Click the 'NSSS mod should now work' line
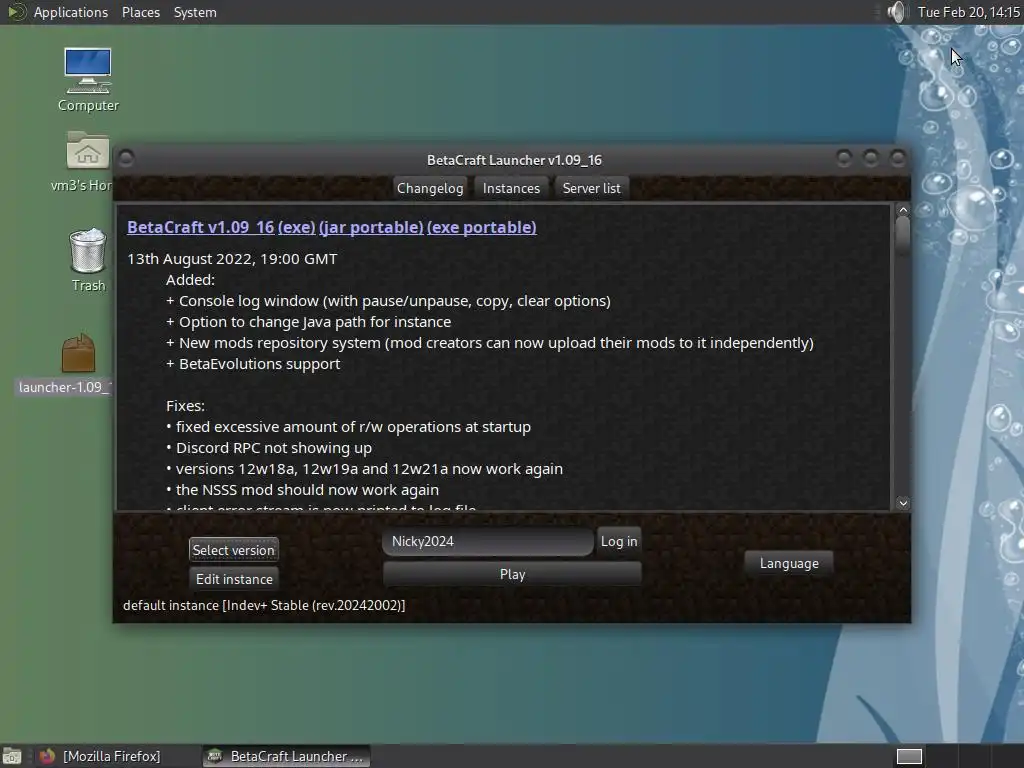 coord(302,490)
